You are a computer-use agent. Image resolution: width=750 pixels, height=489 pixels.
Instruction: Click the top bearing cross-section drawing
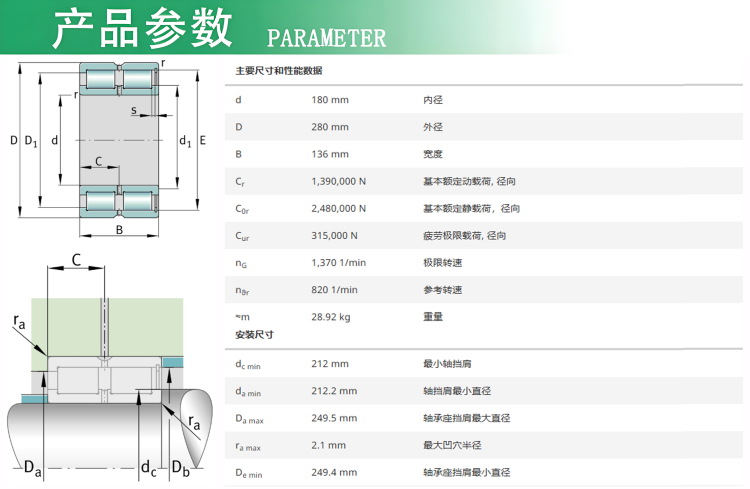(x=118, y=142)
